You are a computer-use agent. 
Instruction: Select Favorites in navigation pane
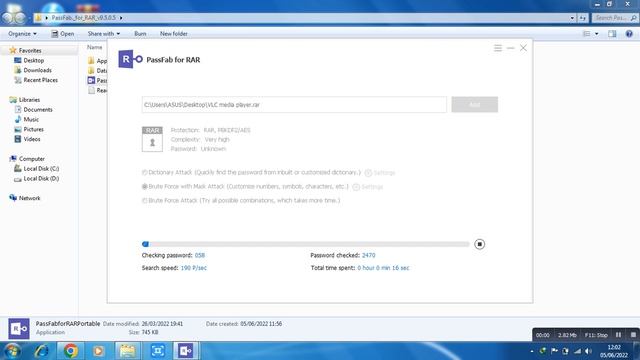click(30, 50)
